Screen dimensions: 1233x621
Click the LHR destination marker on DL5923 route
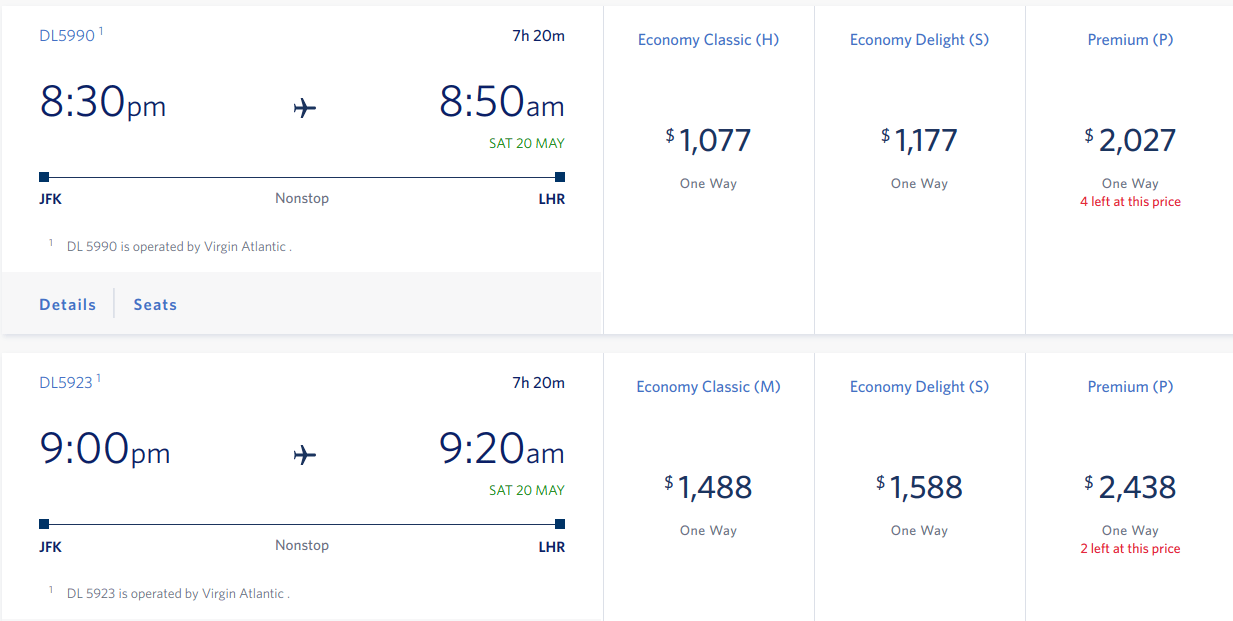(560, 524)
